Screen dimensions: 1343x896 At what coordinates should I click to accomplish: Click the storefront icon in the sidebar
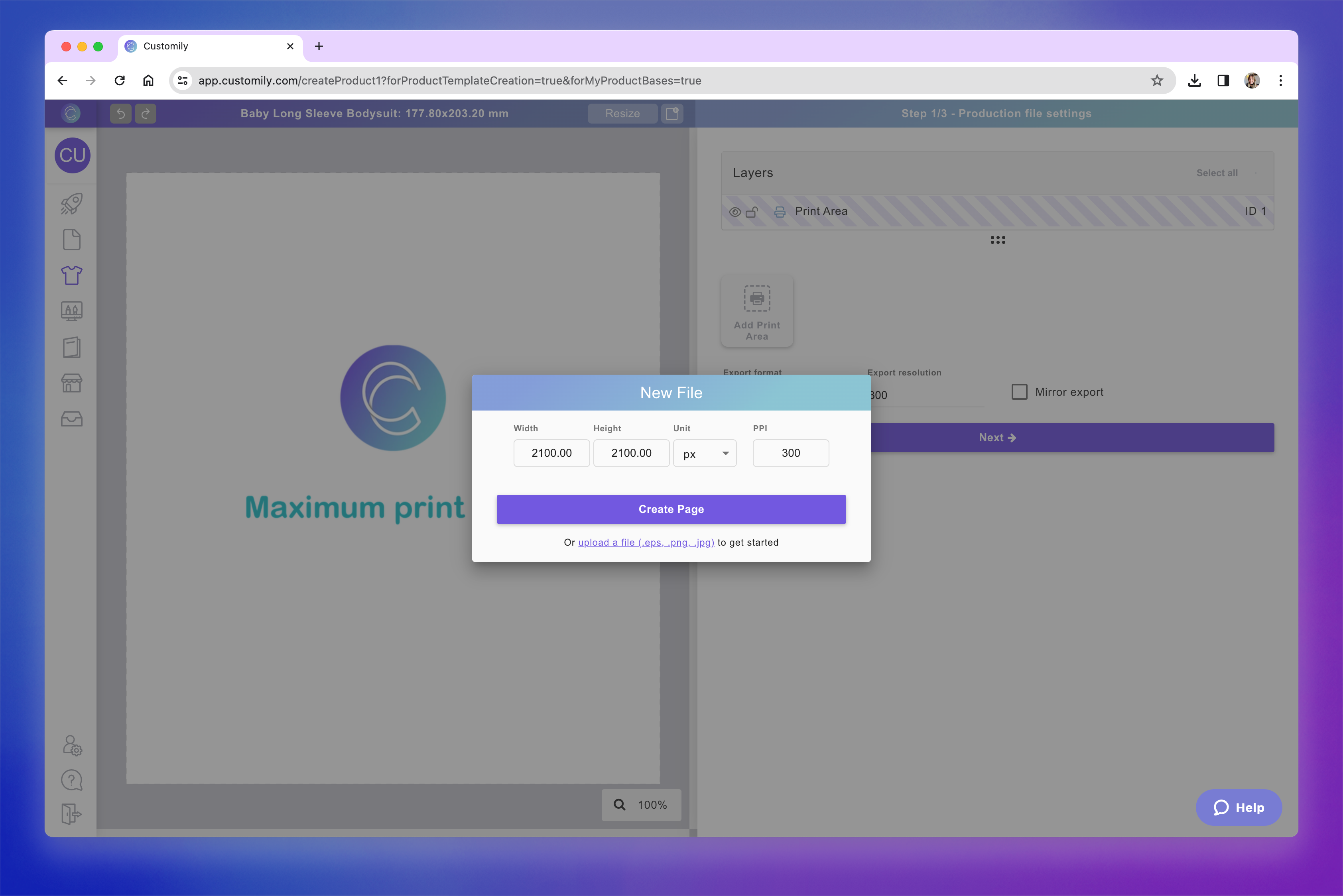pyautogui.click(x=71, y=383)
